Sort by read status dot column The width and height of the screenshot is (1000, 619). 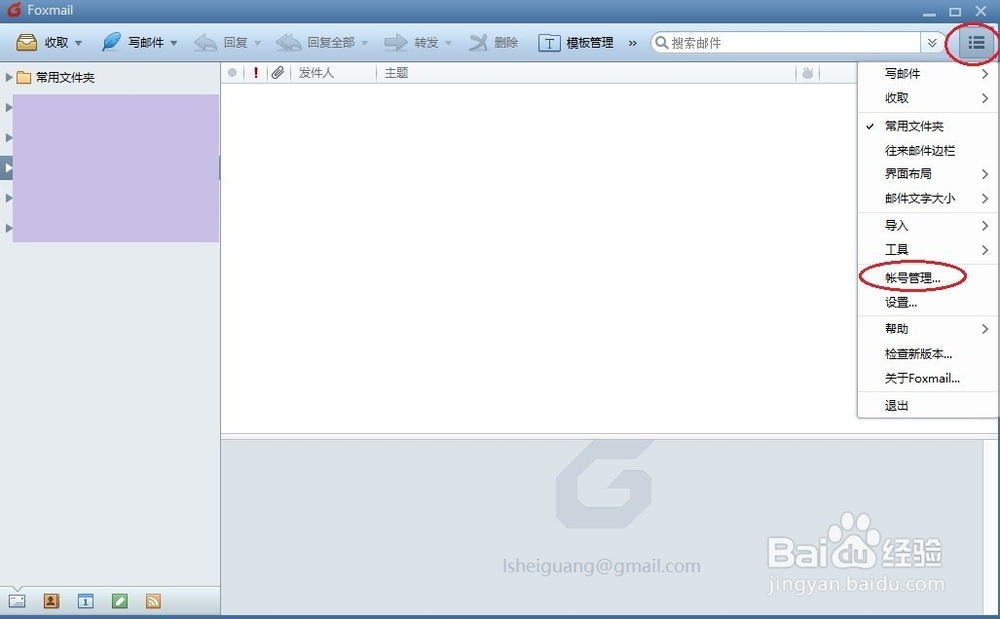click(x=232, y=73)
